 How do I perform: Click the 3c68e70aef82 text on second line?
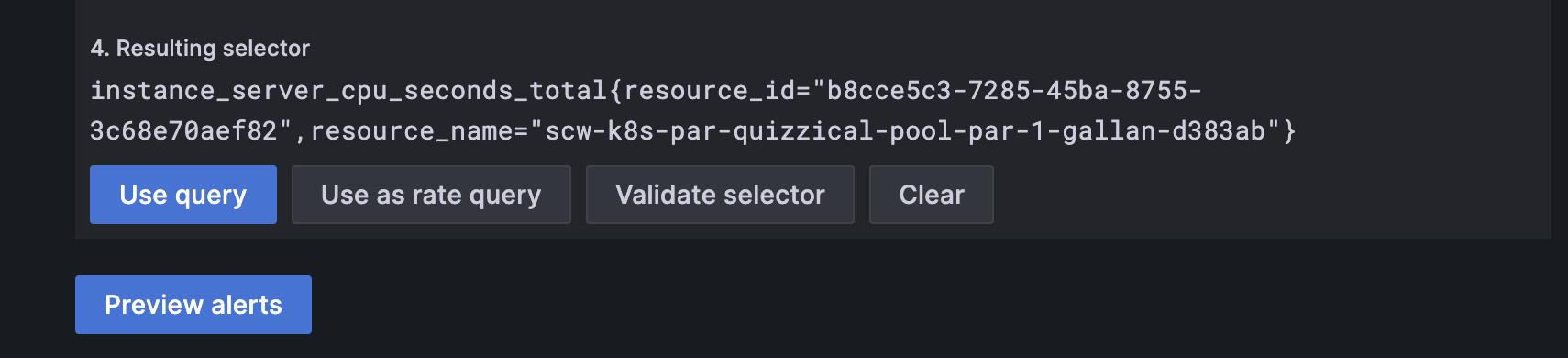coord(183,130)
